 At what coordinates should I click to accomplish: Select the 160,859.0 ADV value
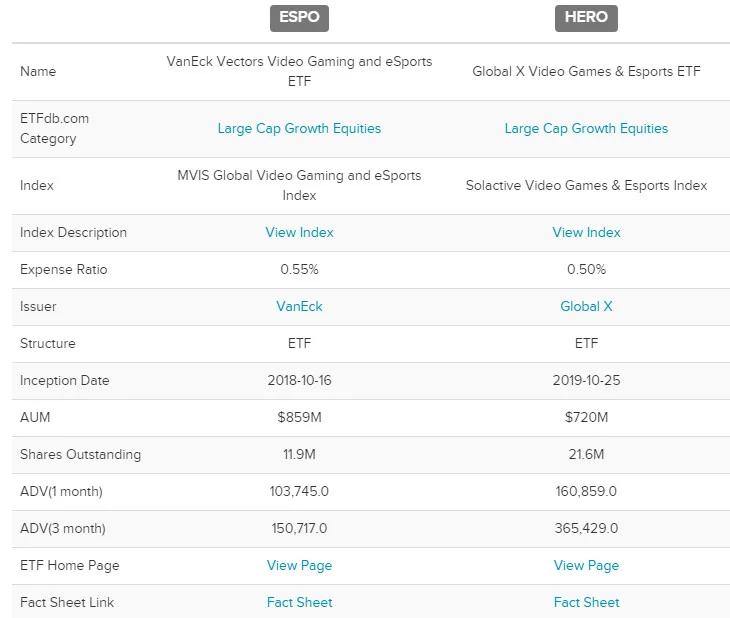point(586,491)
